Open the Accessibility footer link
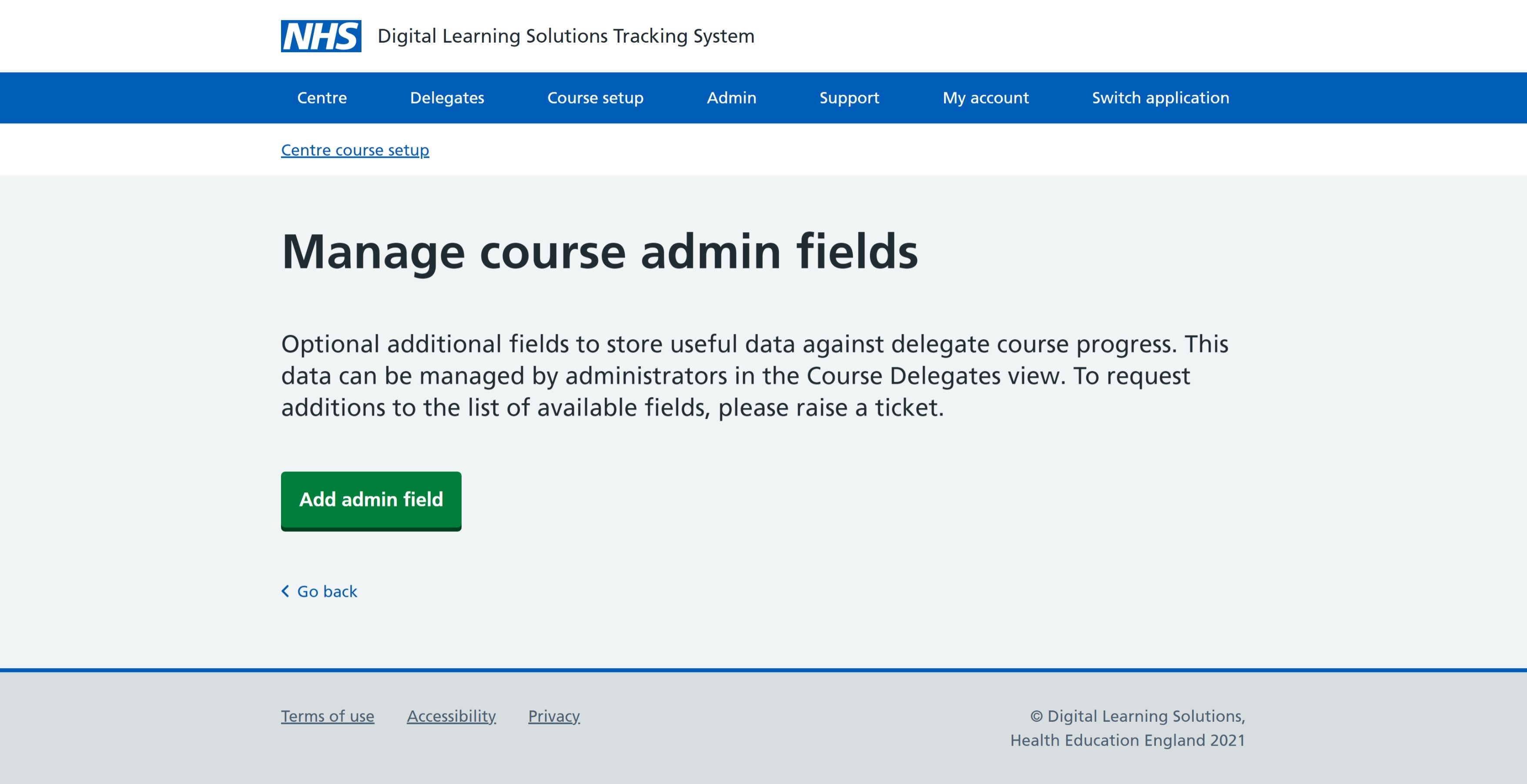 451,716
